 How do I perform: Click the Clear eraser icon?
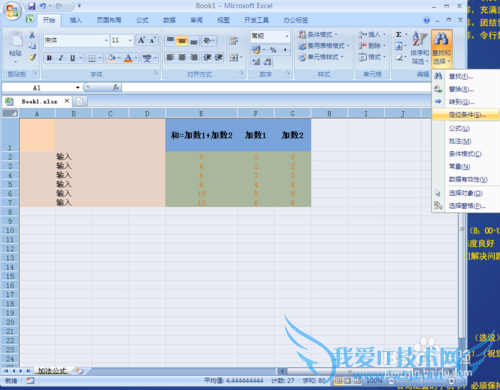399,57
